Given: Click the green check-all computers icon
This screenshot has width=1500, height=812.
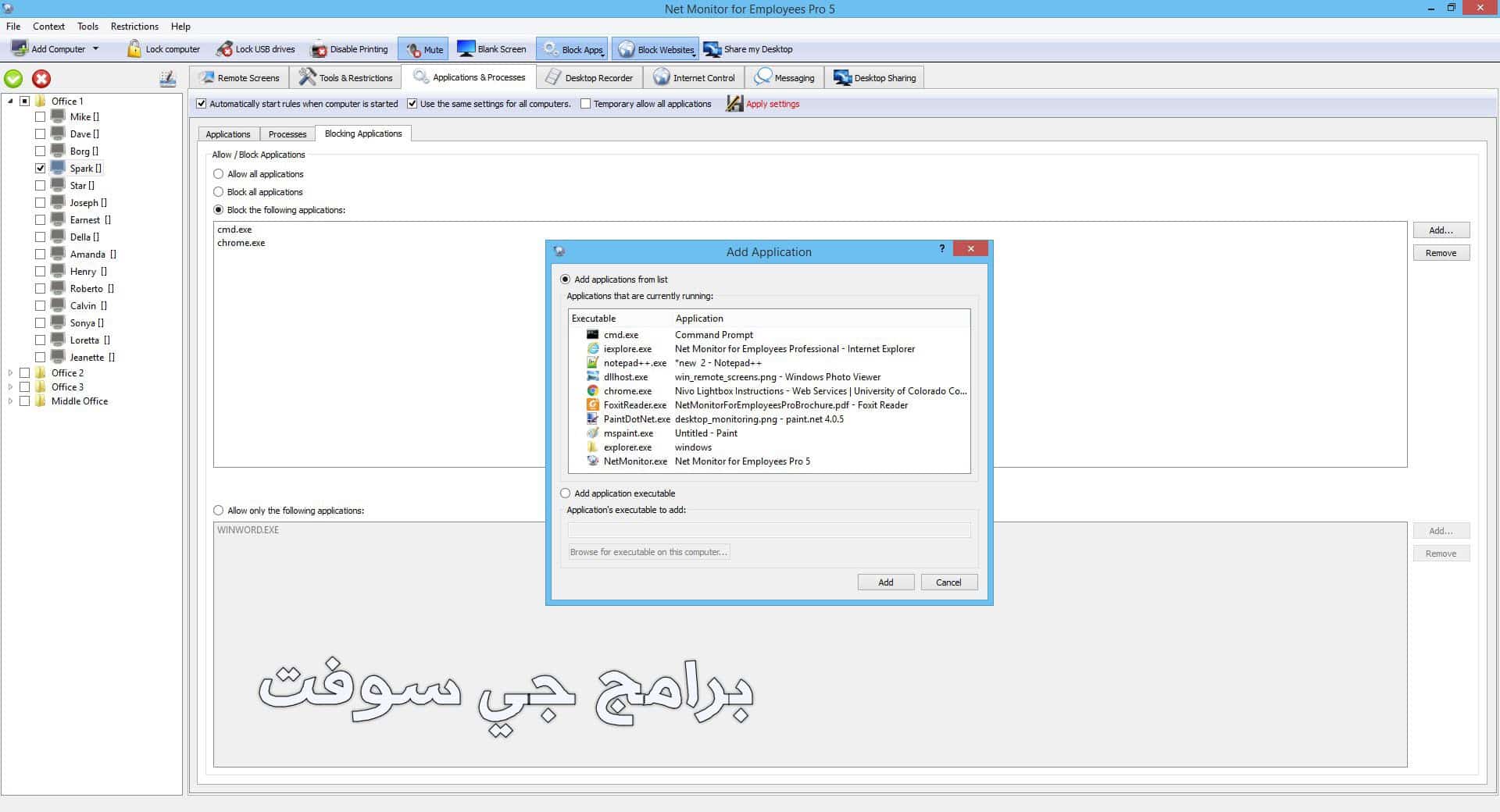Looking at the screenshot, I should pyautogui.click(x=13, y=78).
